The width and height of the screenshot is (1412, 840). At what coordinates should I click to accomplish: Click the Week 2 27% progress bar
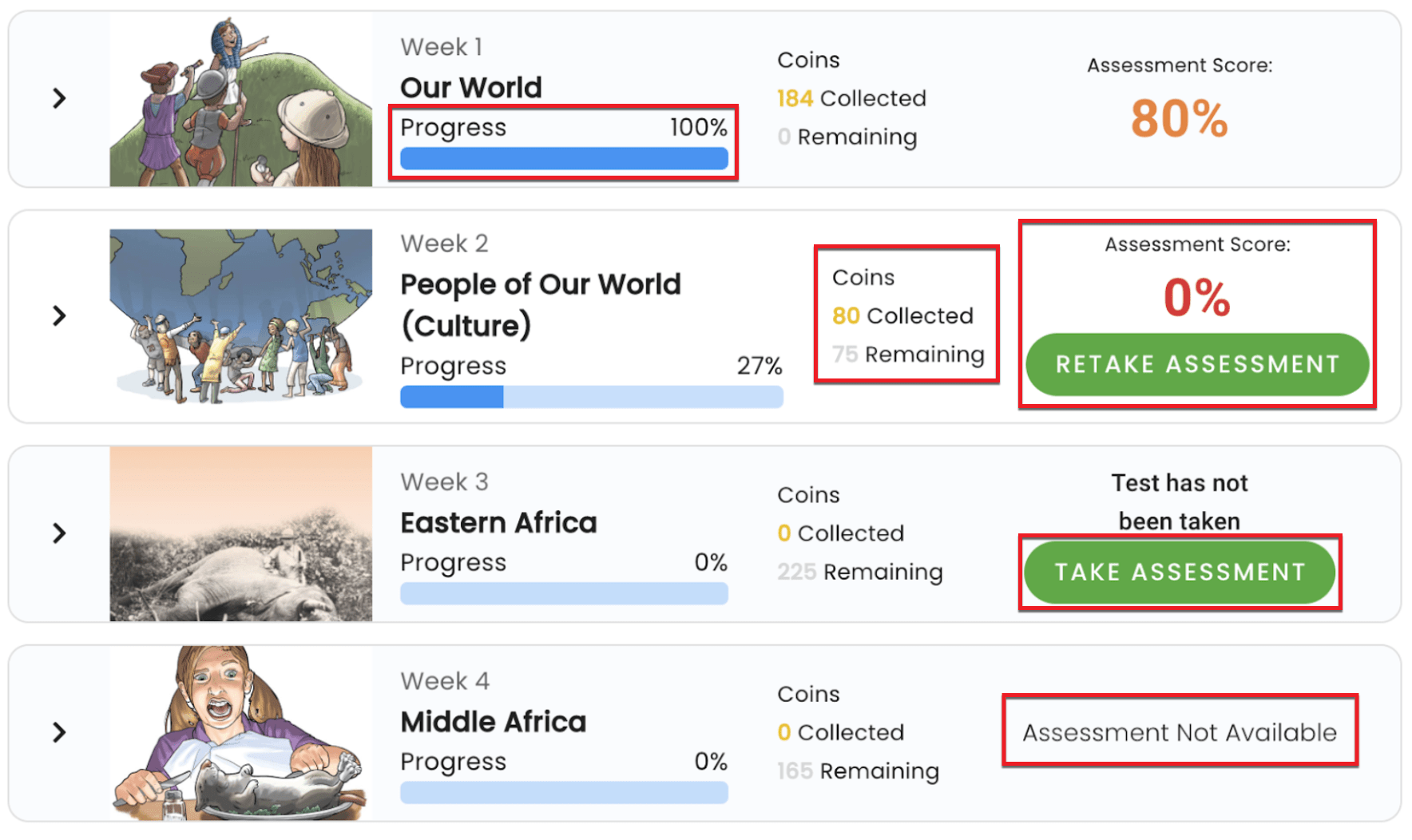[x=591, y=397]
